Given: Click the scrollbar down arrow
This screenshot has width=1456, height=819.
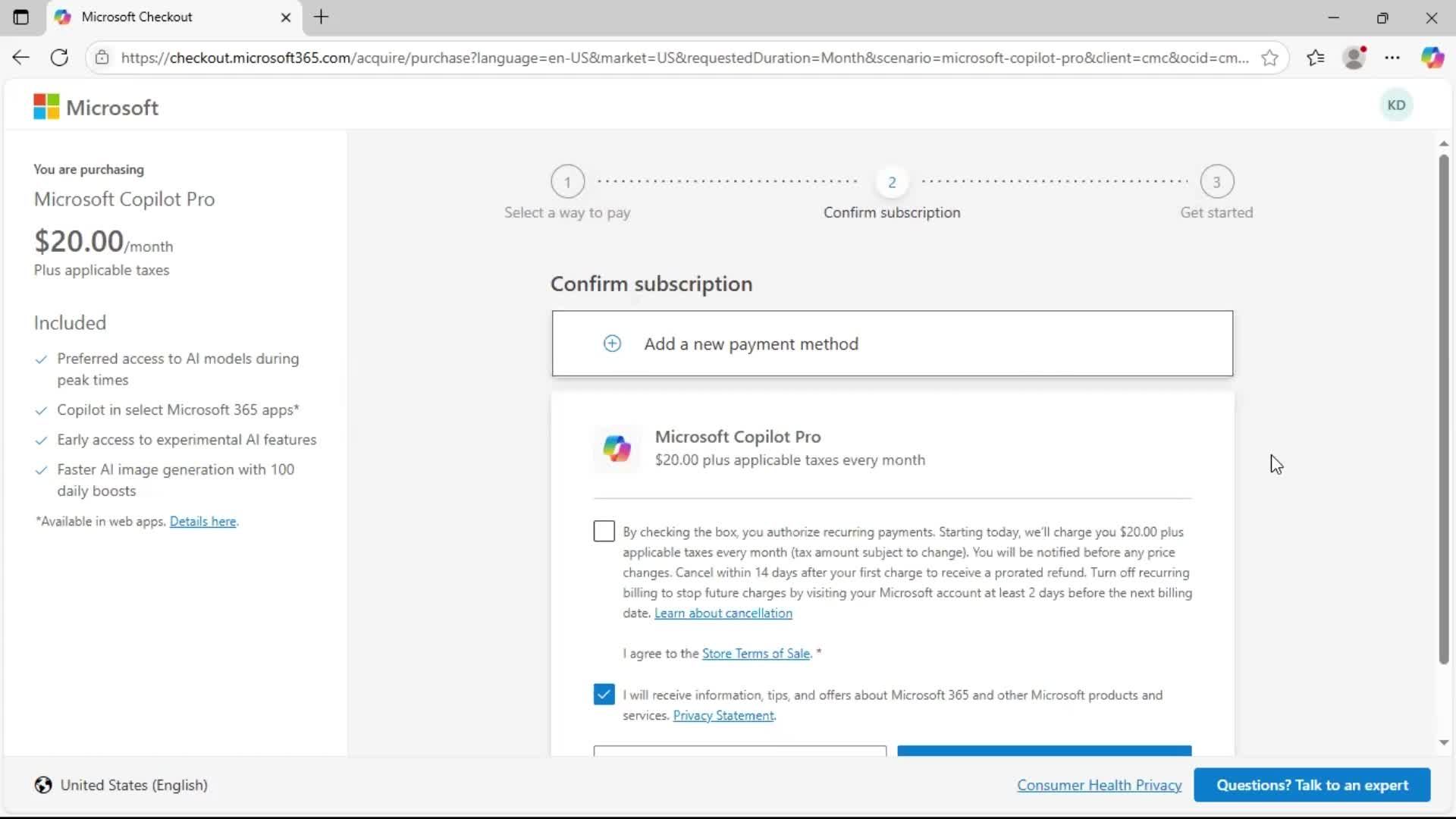Looking at the screenshot, I should [1443, 742].
